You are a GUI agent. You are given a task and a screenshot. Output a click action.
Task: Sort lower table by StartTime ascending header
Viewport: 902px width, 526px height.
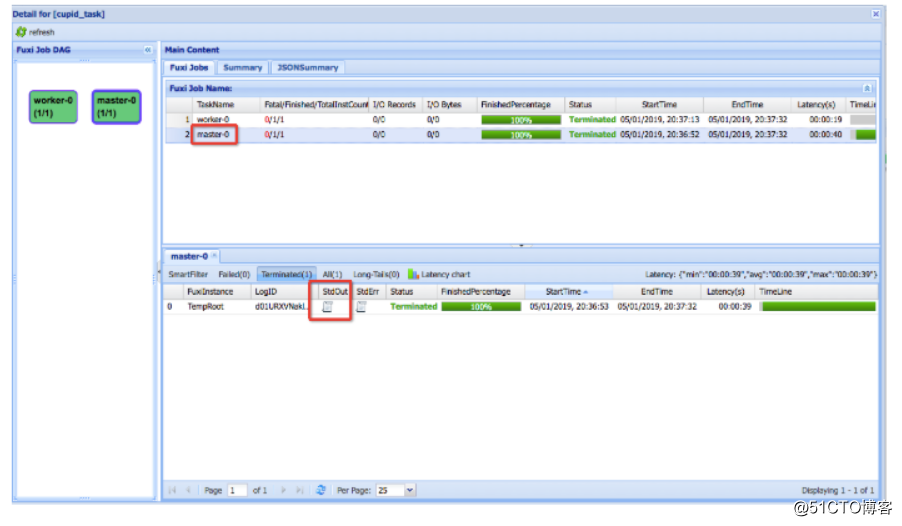click(x=567, y=292)
